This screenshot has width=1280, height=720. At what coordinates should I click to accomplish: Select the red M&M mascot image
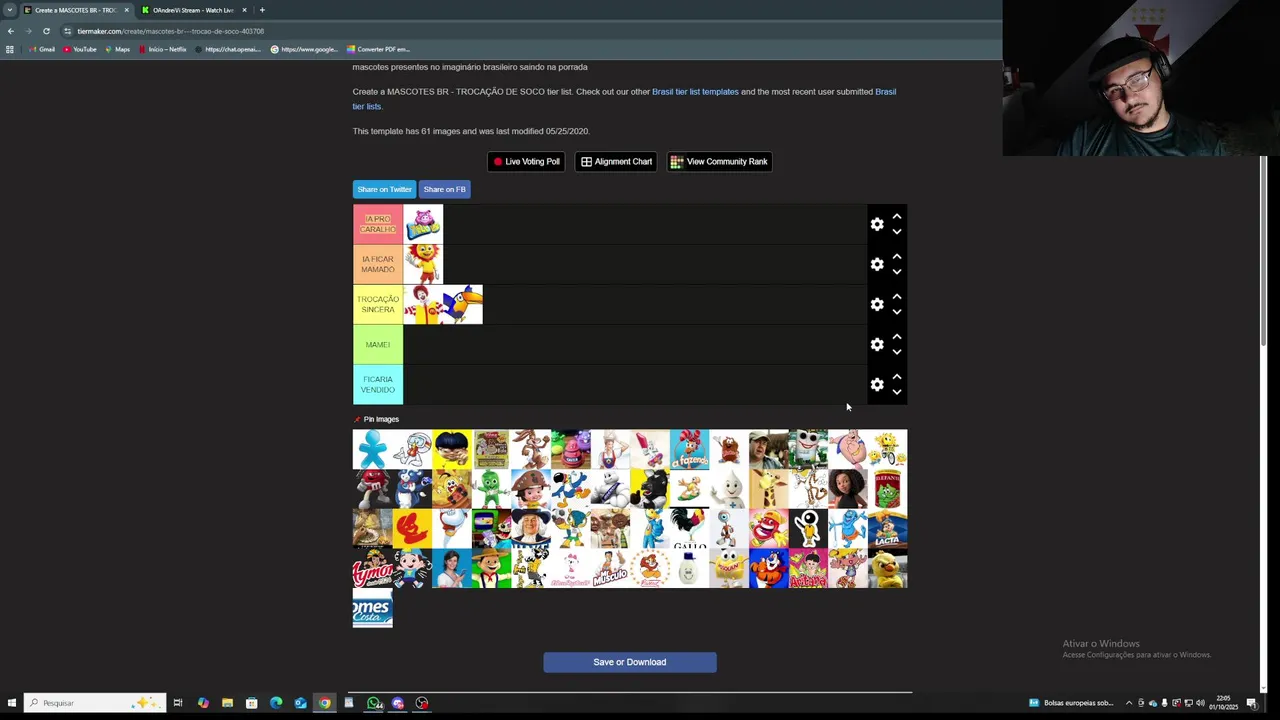pyautogui.click(x=373, y=489)
